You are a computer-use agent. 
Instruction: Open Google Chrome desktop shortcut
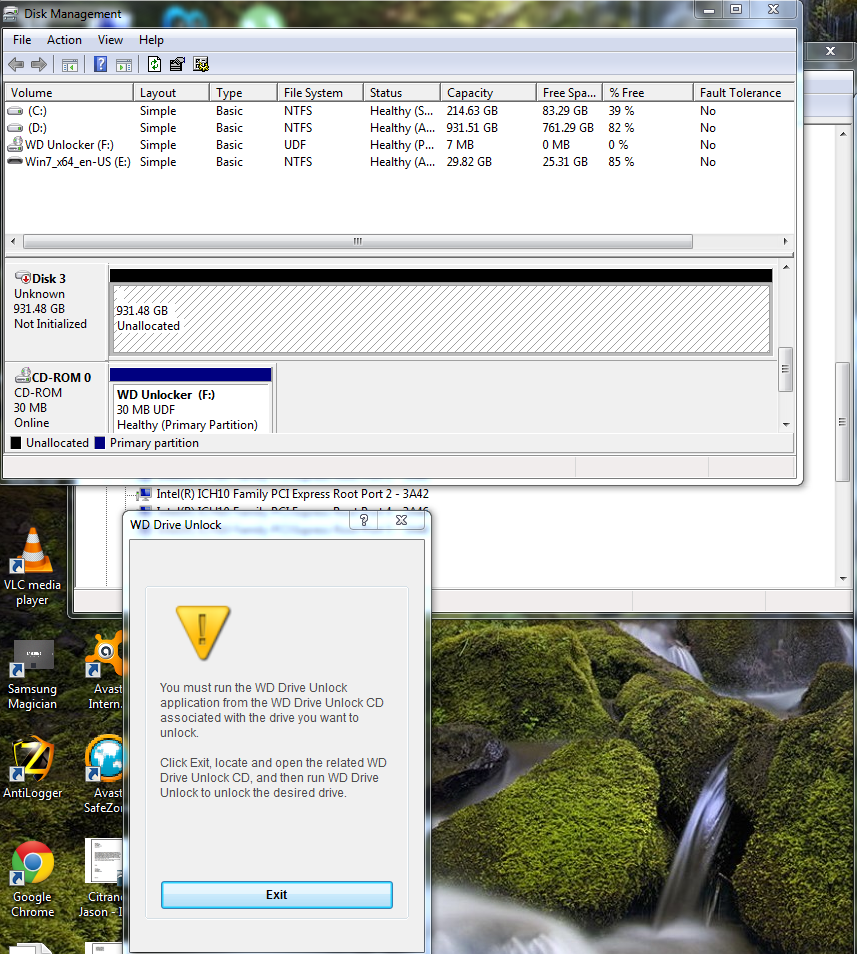pos(32,879)
